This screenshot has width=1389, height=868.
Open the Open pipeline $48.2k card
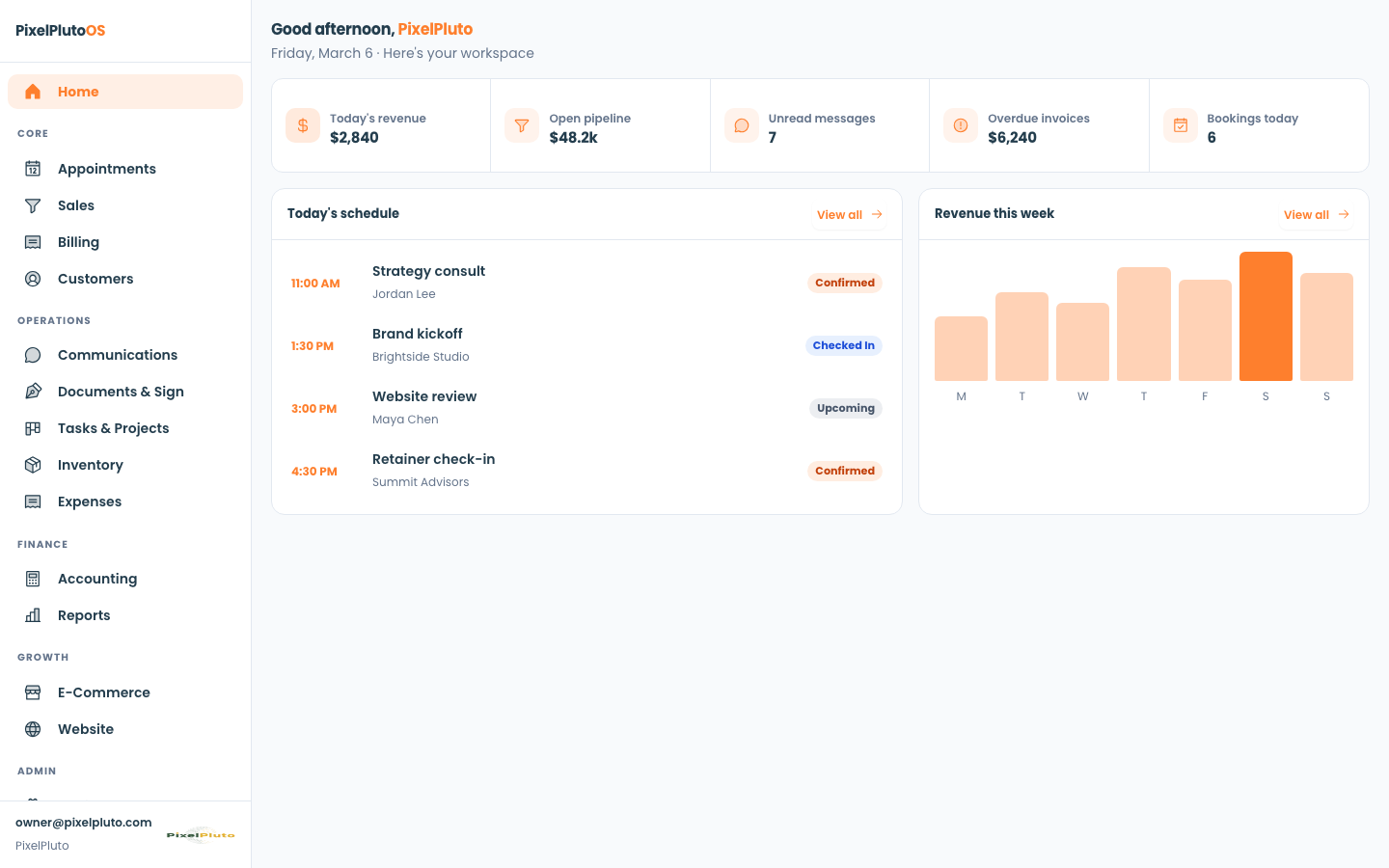tap(600, 125)
